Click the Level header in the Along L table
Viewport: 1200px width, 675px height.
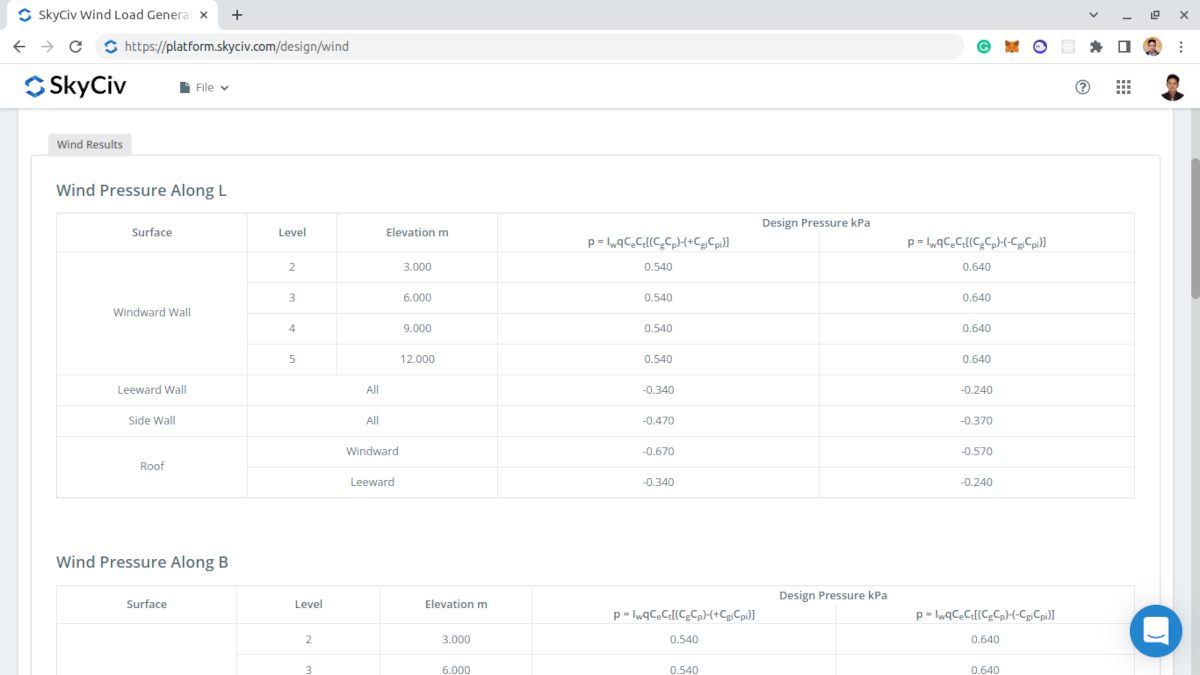coord(292,233)
